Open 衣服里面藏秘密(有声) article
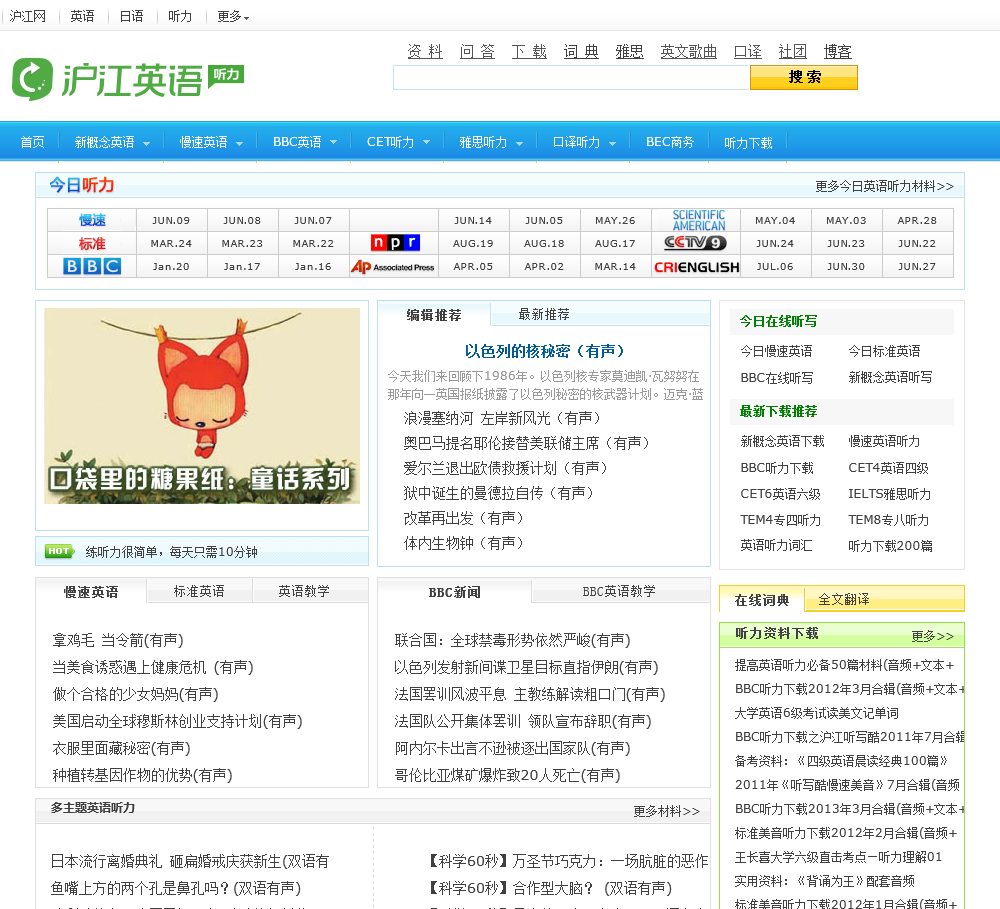1000x909 pixels. point(122,748)
